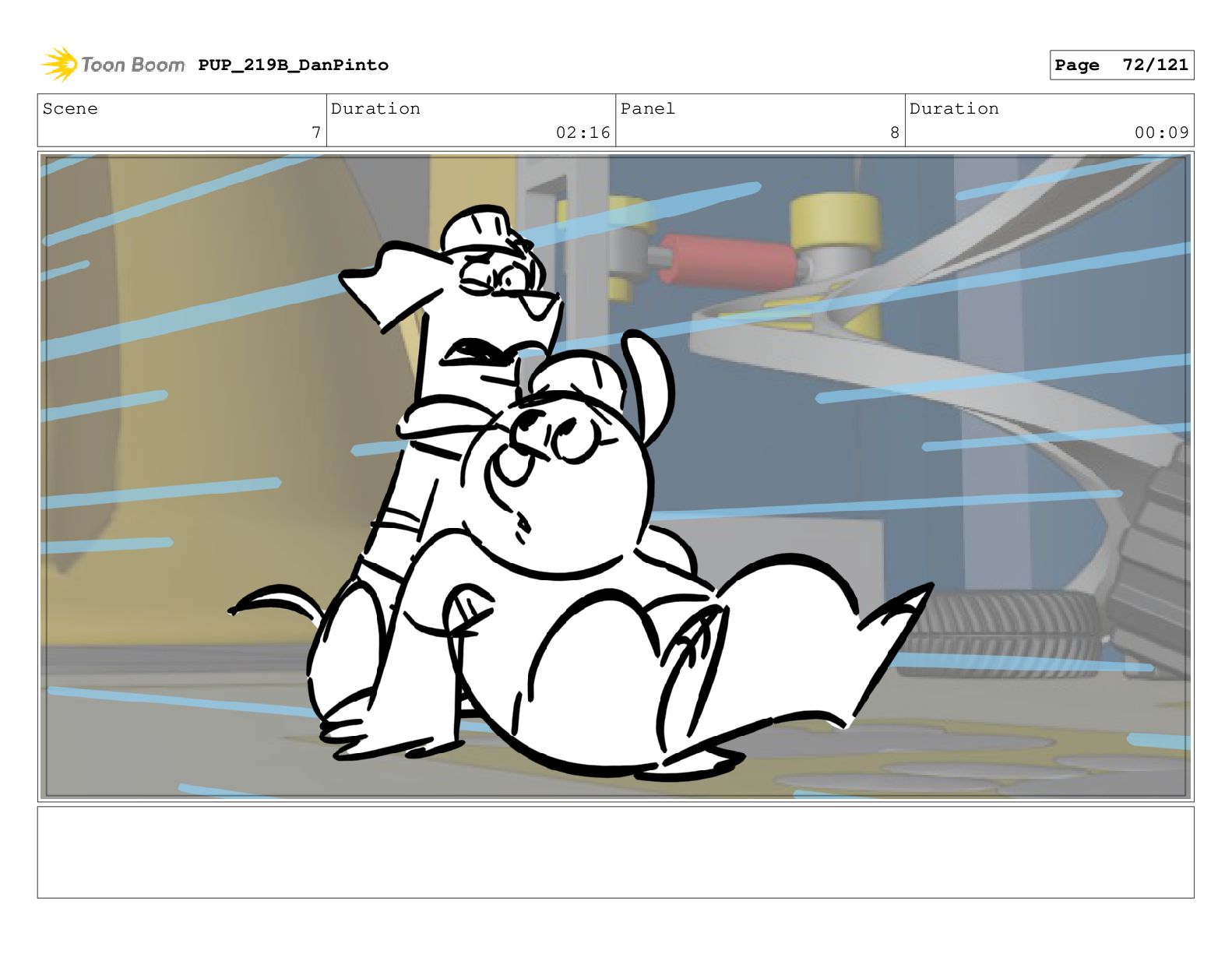Select the Scene label cell
The width and height of the screenshot is (1232, 954).
[x=182, y=120]
